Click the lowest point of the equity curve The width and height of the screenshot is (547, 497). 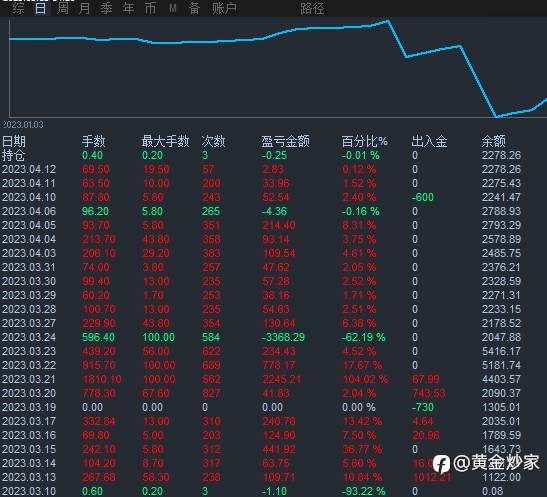click(495, 116)
